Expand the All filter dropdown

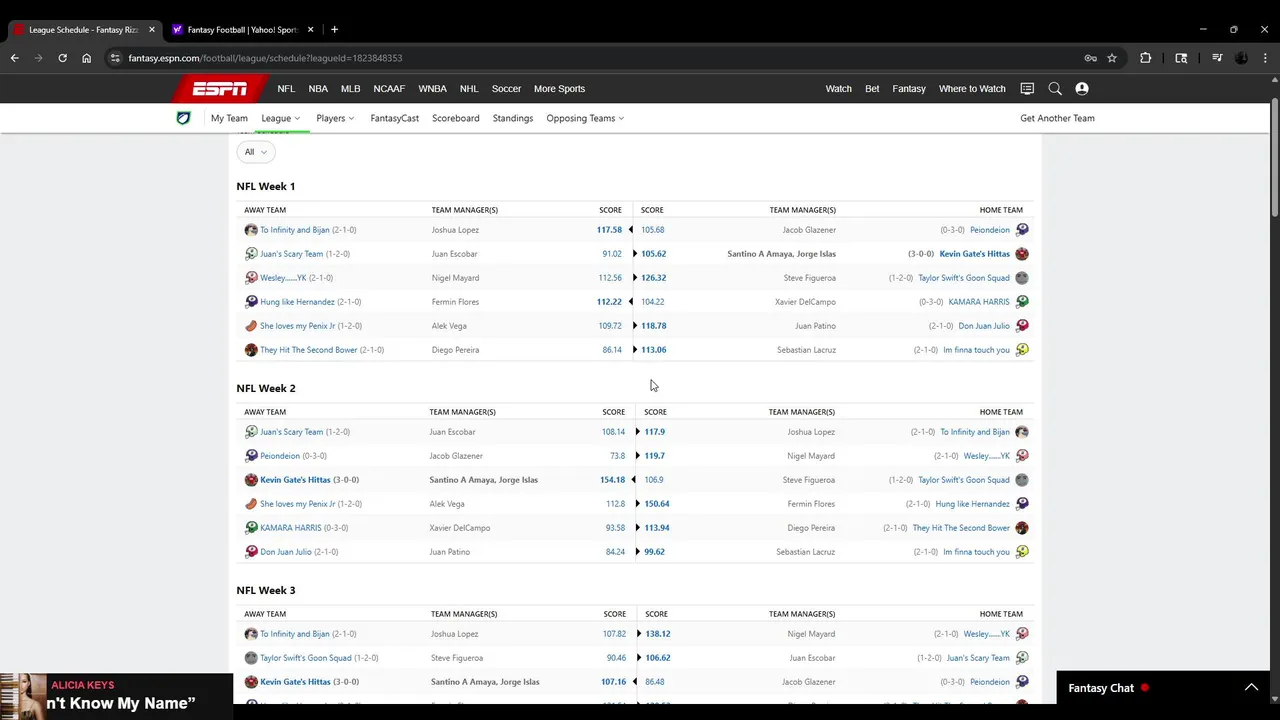click(x=256, y=152)
